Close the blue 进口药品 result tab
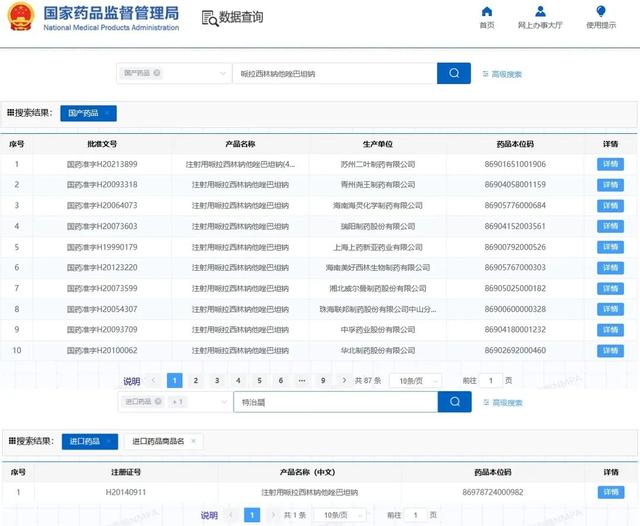The width and height of the screenshot is (640, 526). pos(109,441)
